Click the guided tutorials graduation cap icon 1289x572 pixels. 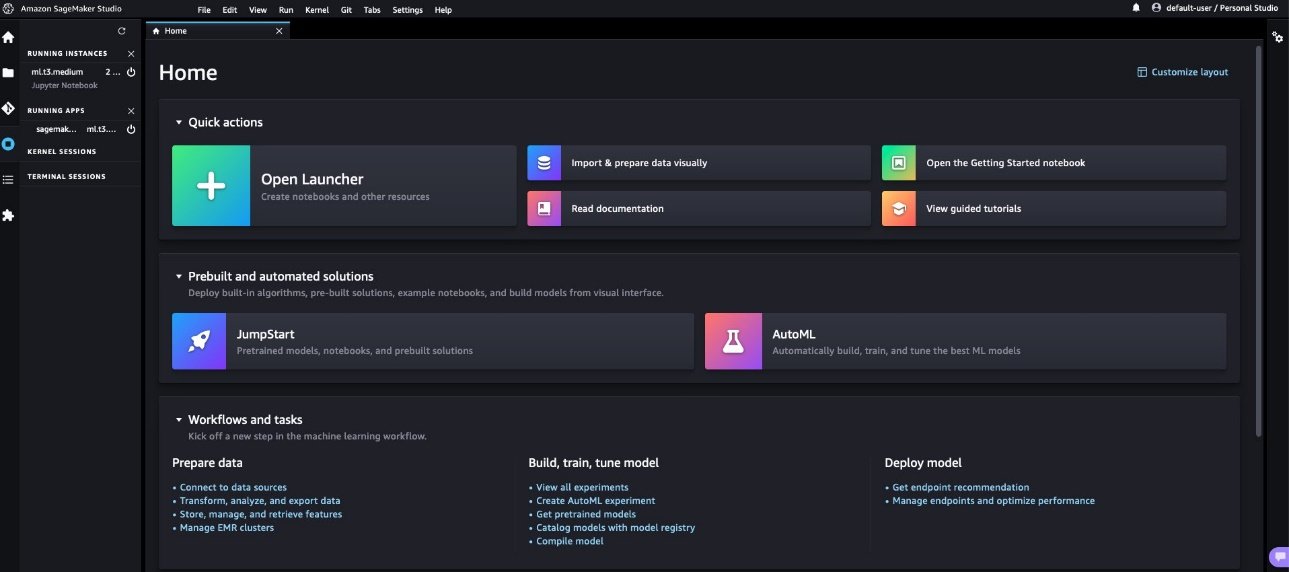click(x=899, y=209)
